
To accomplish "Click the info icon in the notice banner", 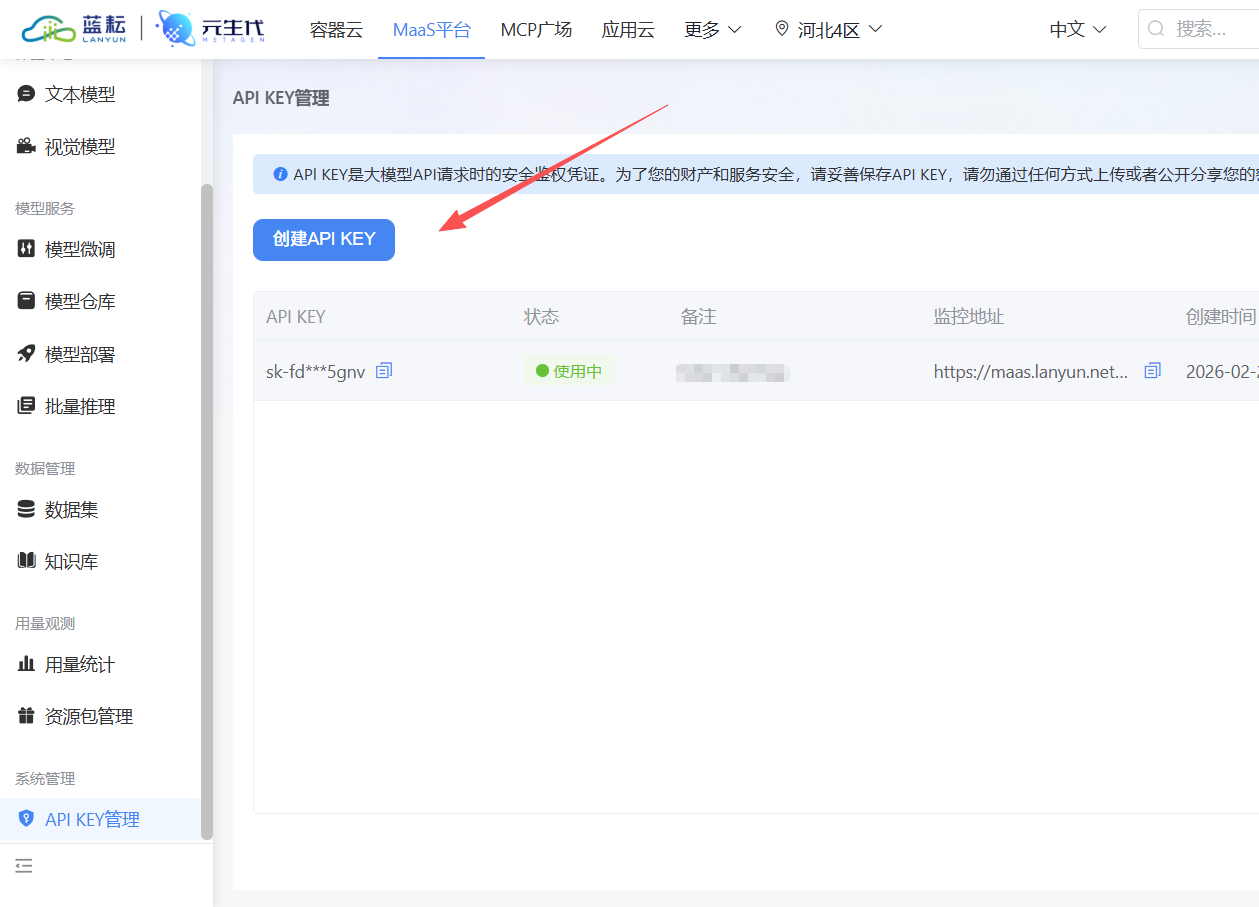I will point(281,174).
